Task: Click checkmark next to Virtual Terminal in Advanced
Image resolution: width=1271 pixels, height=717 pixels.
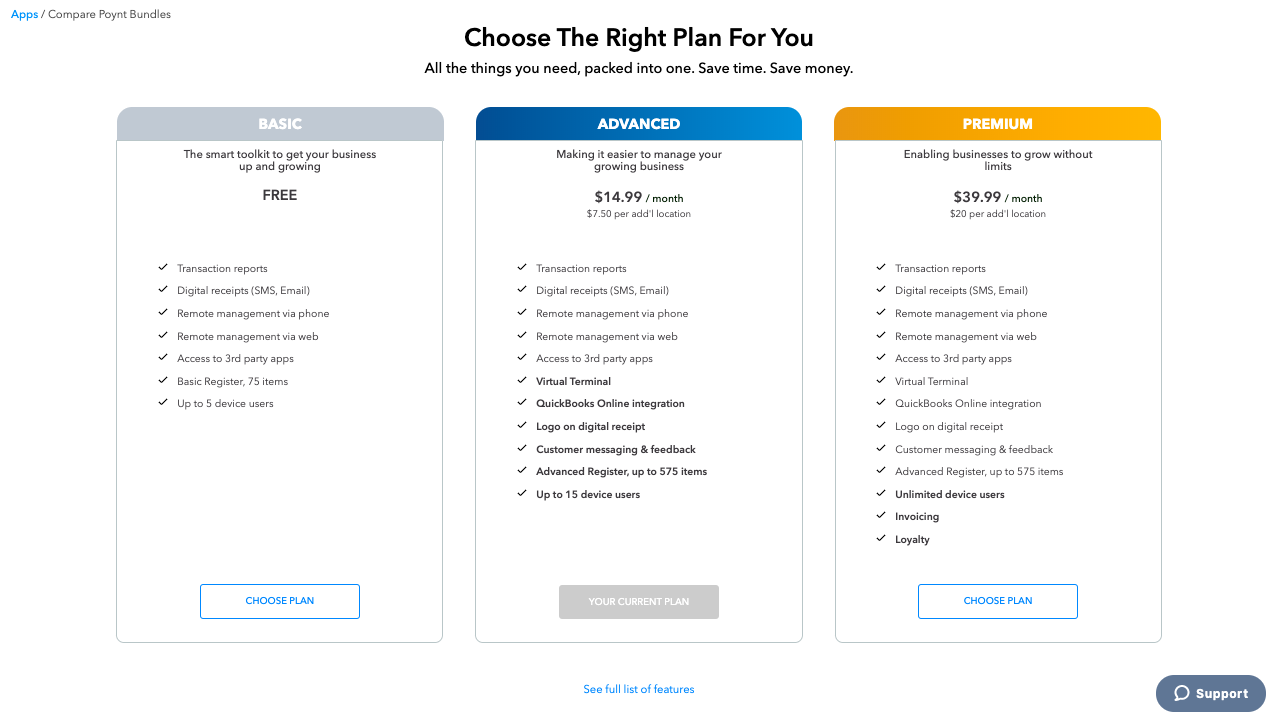Action: [x=522, y=380]
